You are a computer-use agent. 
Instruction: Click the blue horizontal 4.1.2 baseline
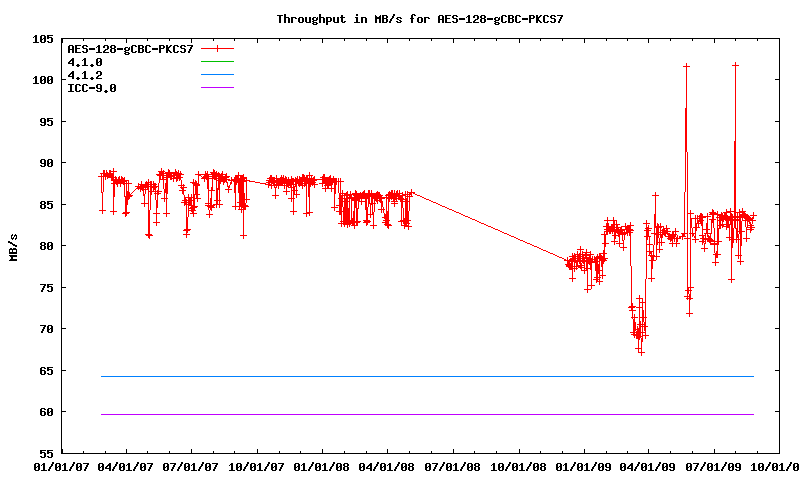(400, 376)
